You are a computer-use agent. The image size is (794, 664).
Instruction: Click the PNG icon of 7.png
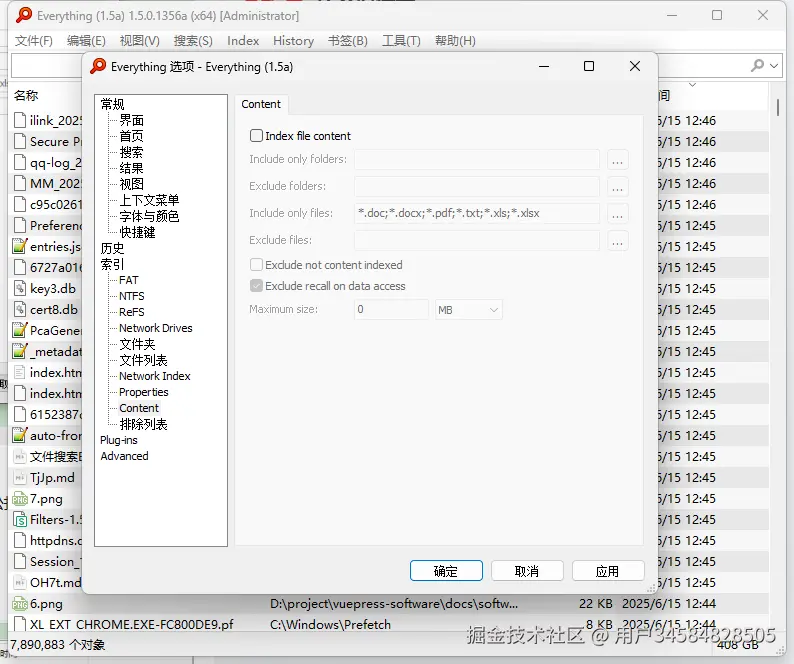pos(20,499)
